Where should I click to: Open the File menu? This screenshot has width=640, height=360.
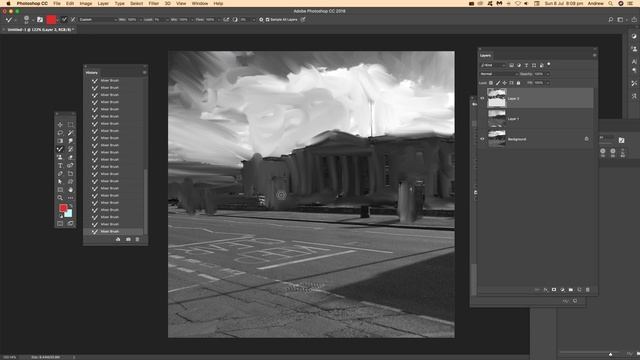click(x=57, y=3)
